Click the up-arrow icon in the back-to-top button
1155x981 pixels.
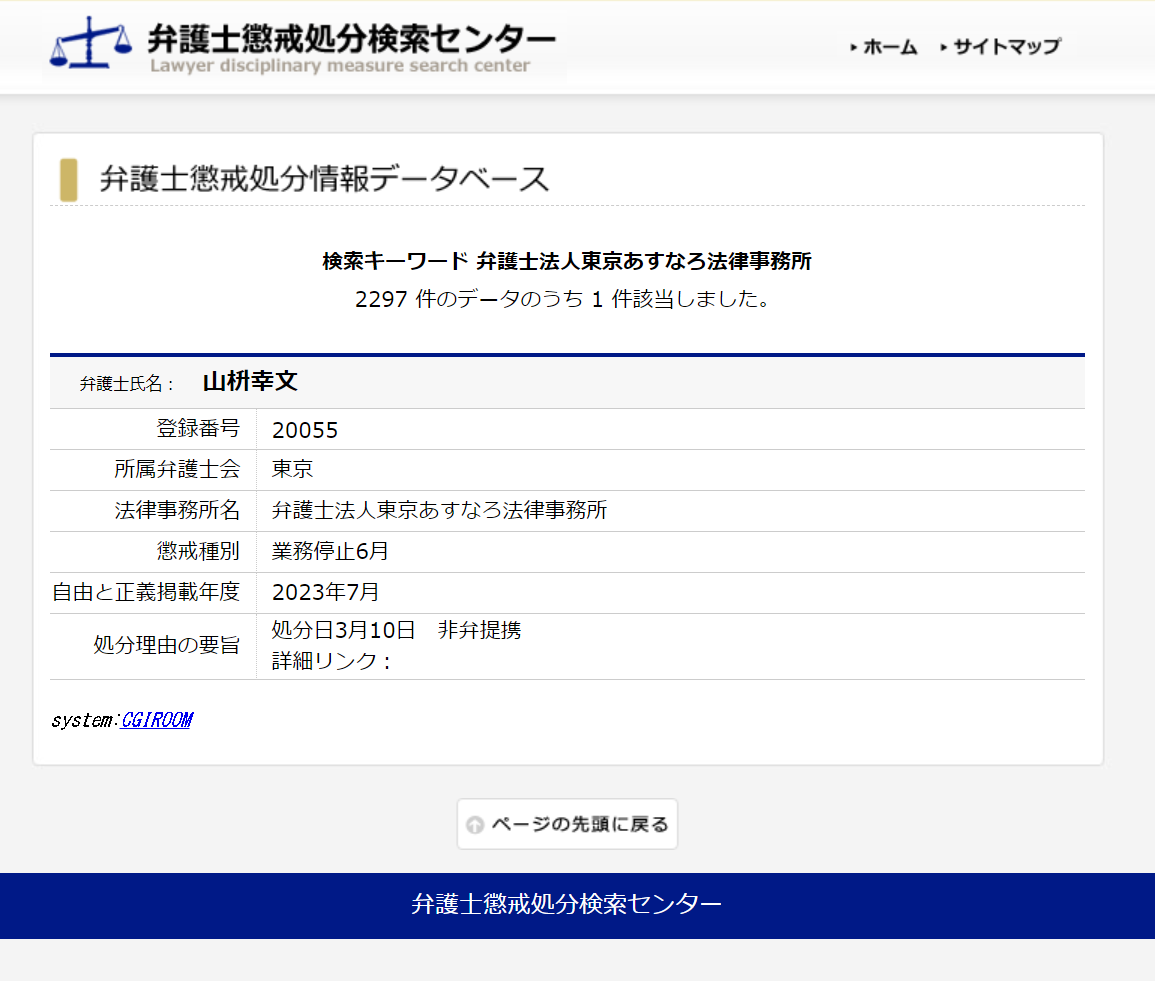pos(475,825)
